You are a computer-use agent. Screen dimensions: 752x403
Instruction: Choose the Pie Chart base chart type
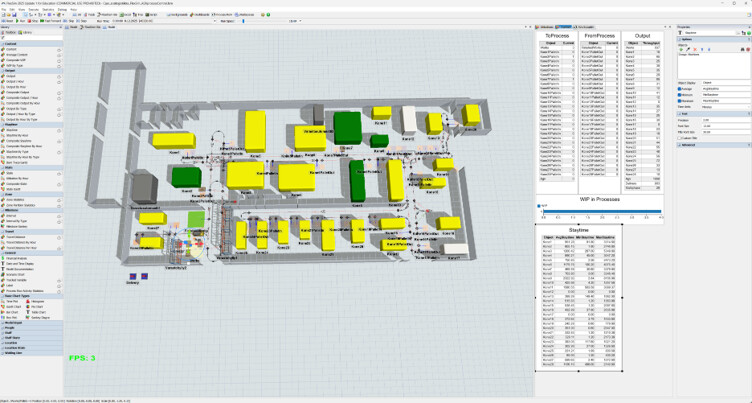click(x=35, y=307)
